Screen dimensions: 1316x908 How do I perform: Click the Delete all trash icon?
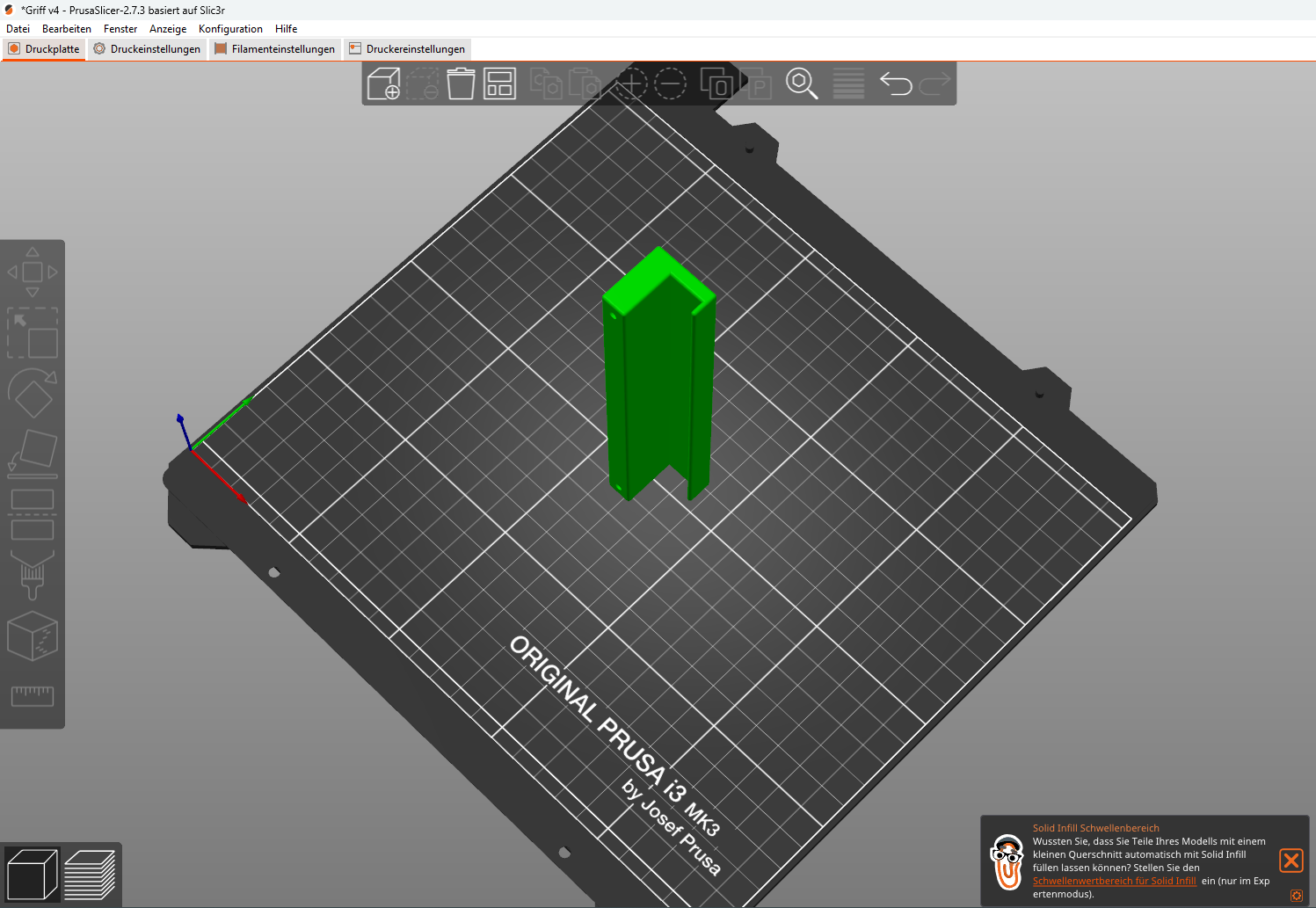[x=461, y=84]
